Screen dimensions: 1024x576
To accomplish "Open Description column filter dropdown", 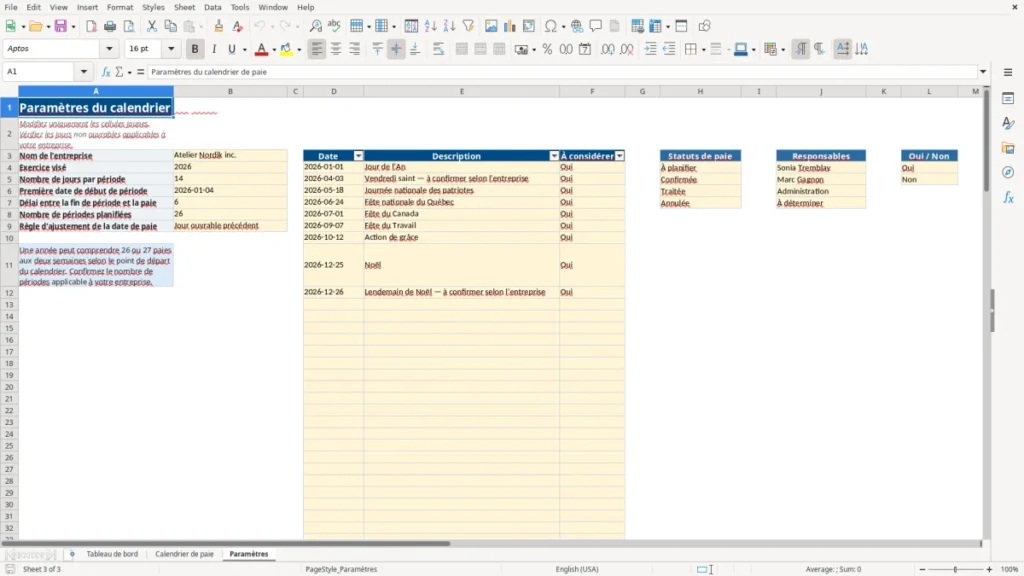I will [554, 156].
